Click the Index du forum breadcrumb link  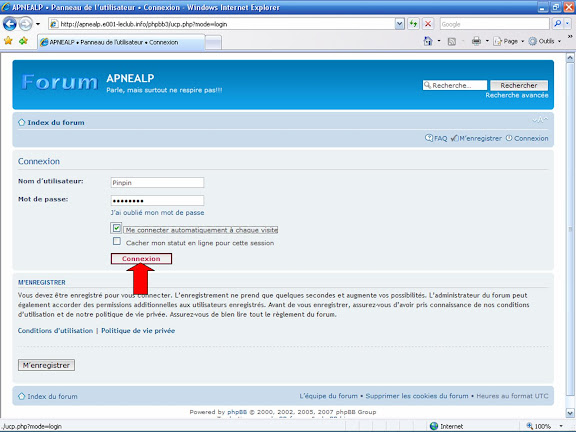coord(56,123)
